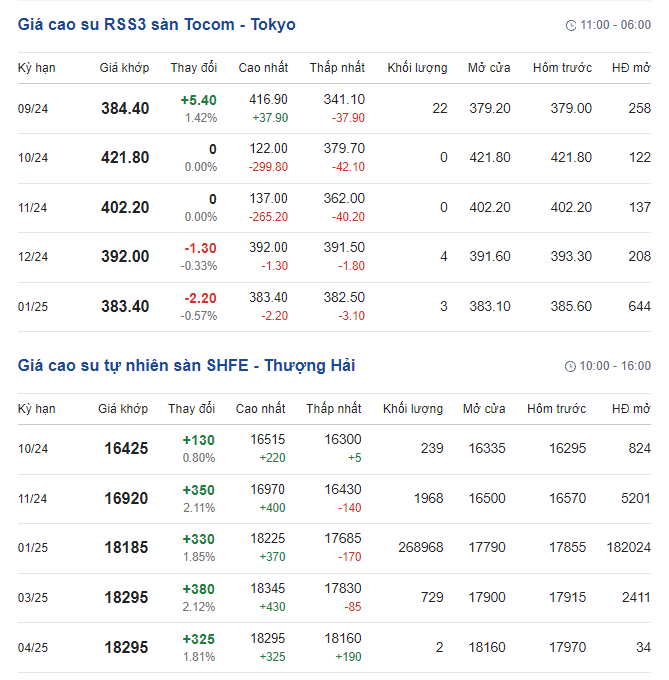Click the Giá khớp column header in Tocom table
Image resolution: width=669 pixels, height=680 pixels.
tap(124, 68)
